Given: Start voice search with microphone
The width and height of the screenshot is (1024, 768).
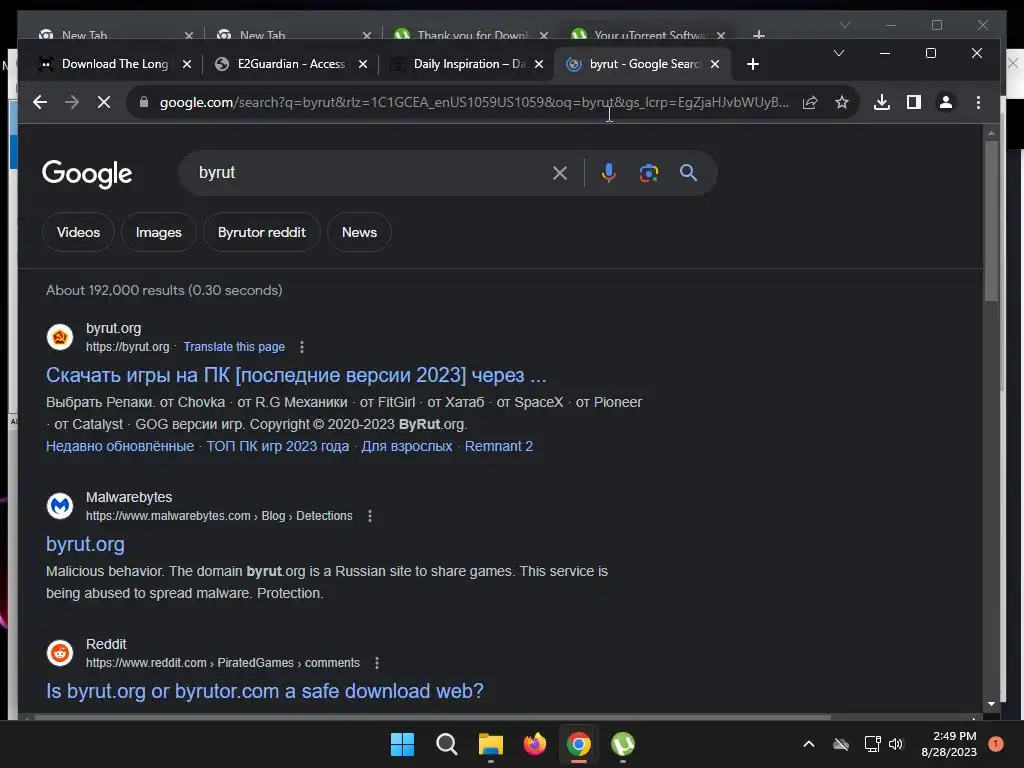Looking at the screenshot, I should pos(609,173).
